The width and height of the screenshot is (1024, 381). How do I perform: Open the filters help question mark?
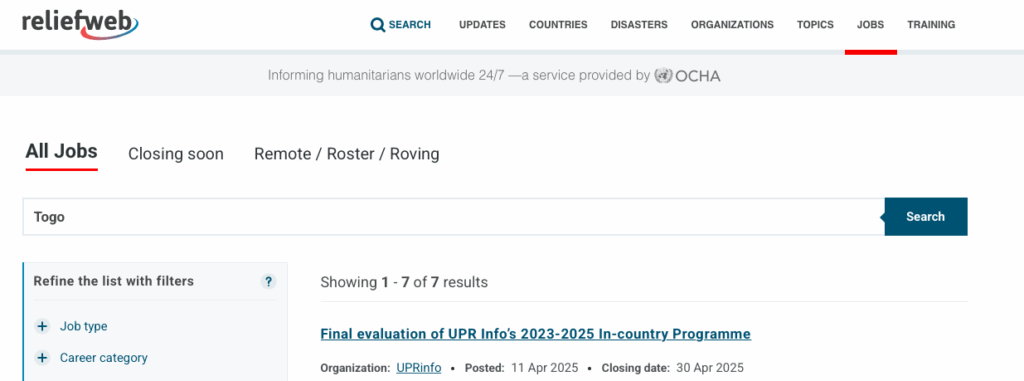tap(268, 282)
